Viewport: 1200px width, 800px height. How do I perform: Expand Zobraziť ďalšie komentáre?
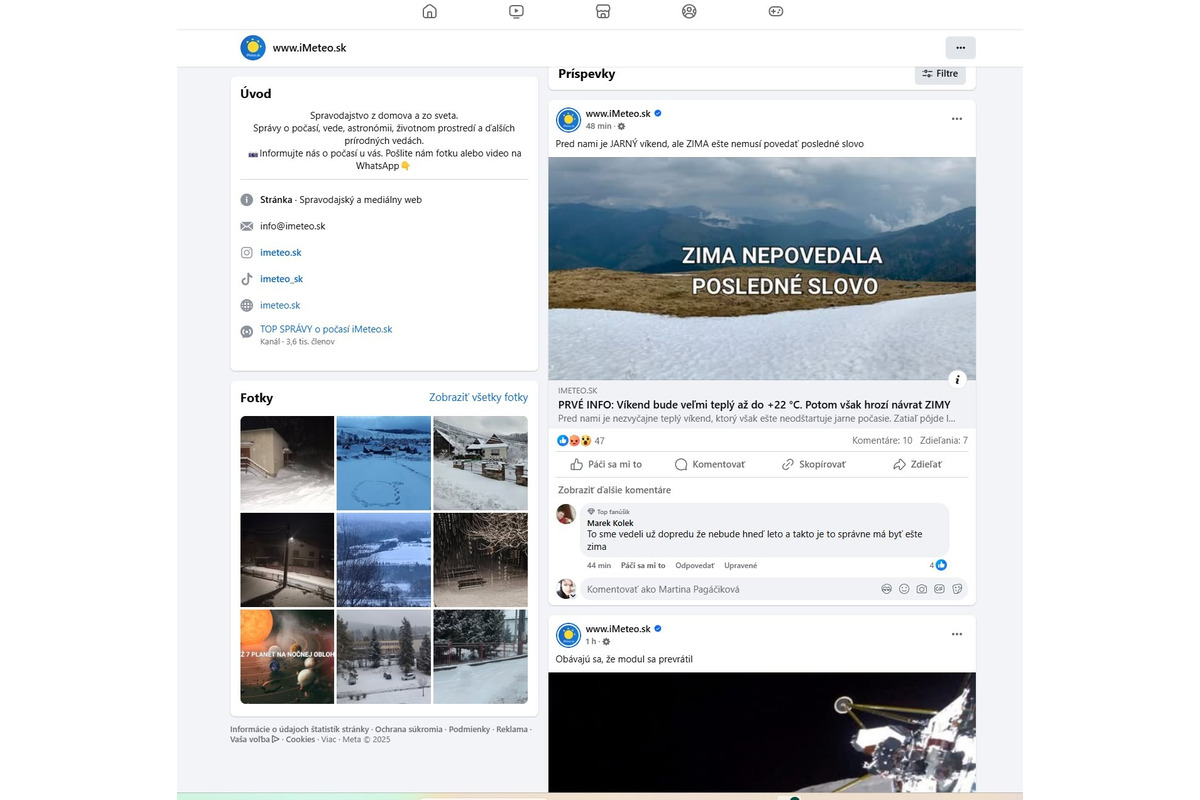click(x=614, y=490)
